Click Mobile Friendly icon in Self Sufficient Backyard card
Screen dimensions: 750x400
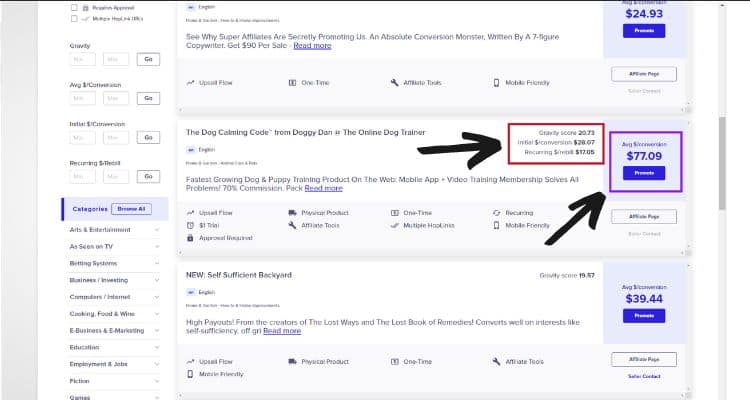[x=190, y=374]
